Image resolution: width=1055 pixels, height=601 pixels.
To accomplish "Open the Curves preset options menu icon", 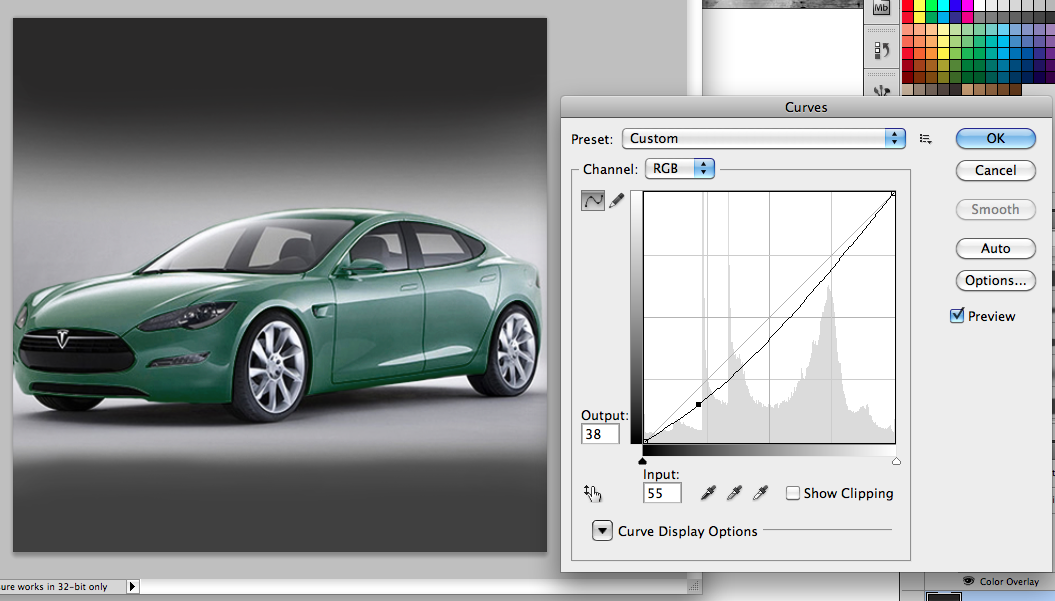I will click(x=926, y=139).
